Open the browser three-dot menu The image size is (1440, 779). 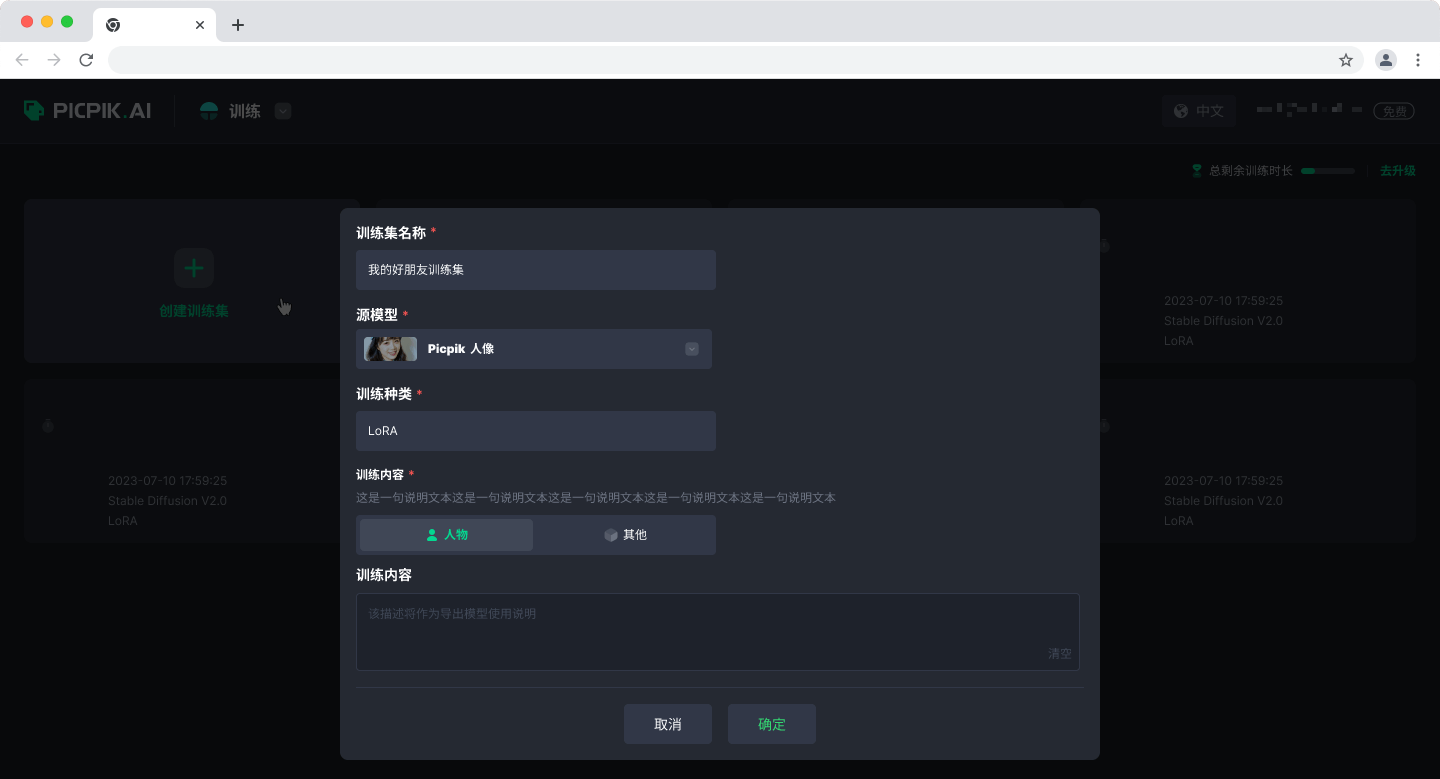point(1418,60)
